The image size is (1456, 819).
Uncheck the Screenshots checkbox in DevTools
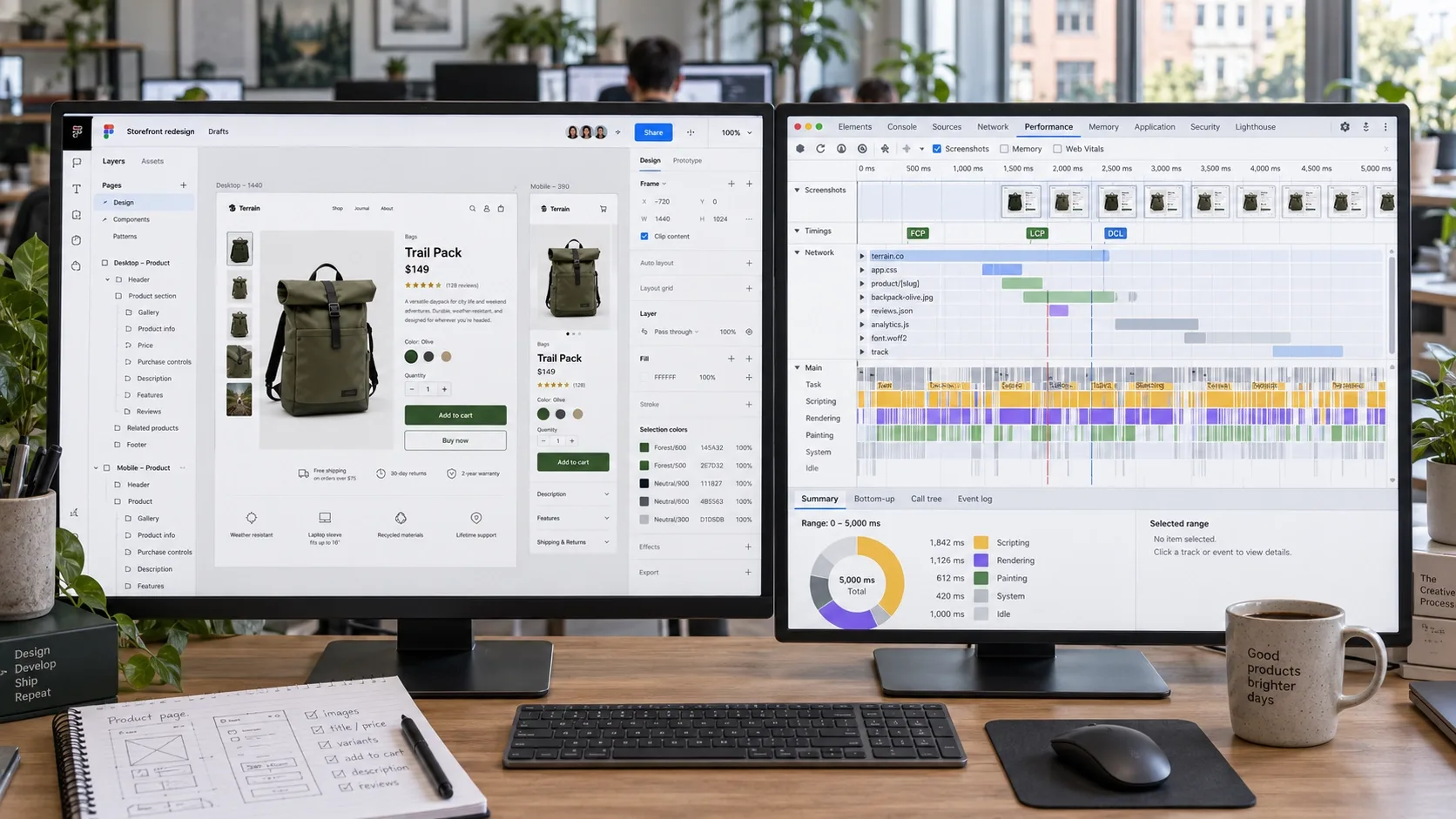click(937, 149)
